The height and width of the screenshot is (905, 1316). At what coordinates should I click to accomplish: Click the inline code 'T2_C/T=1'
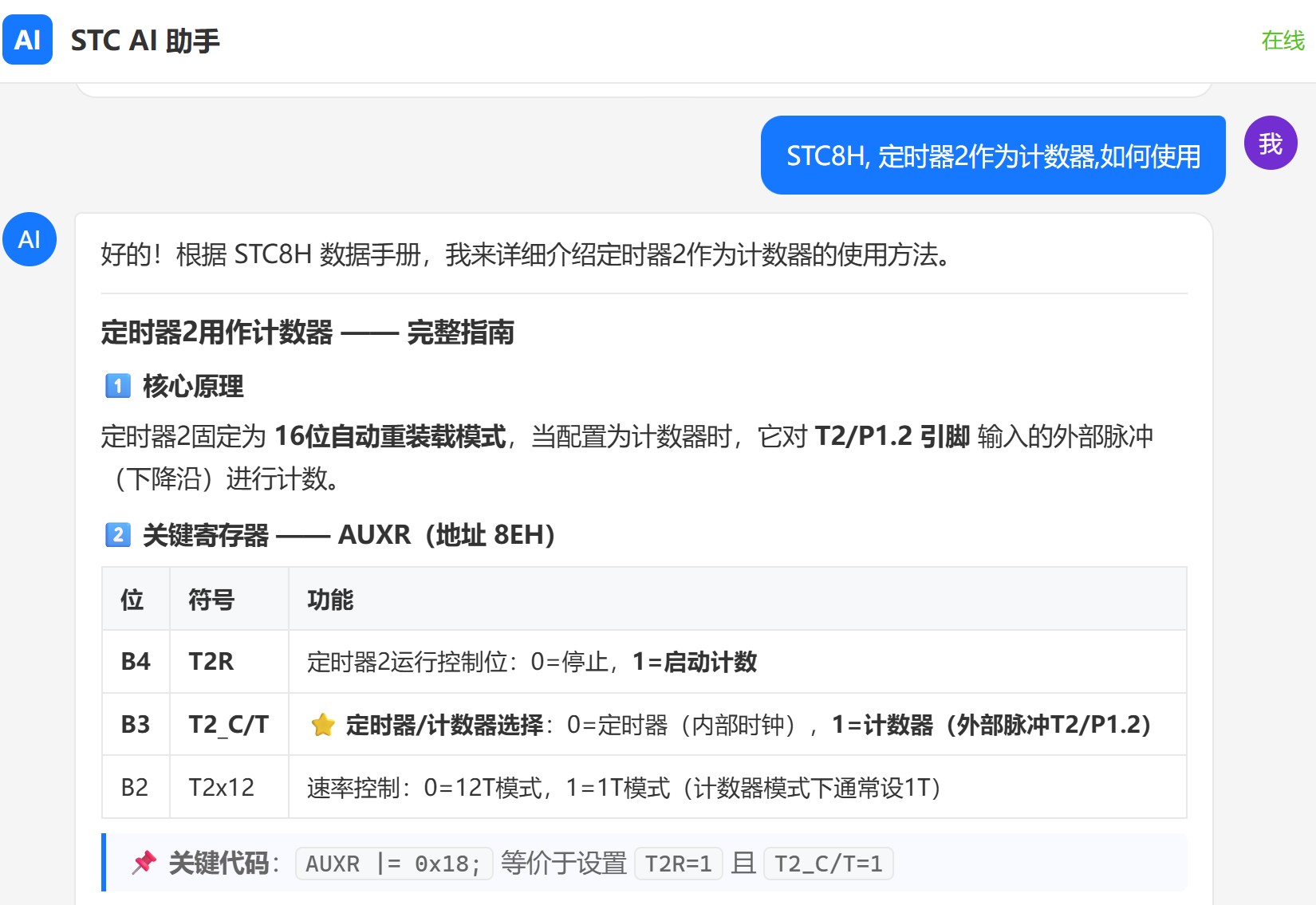pos(828,864)
